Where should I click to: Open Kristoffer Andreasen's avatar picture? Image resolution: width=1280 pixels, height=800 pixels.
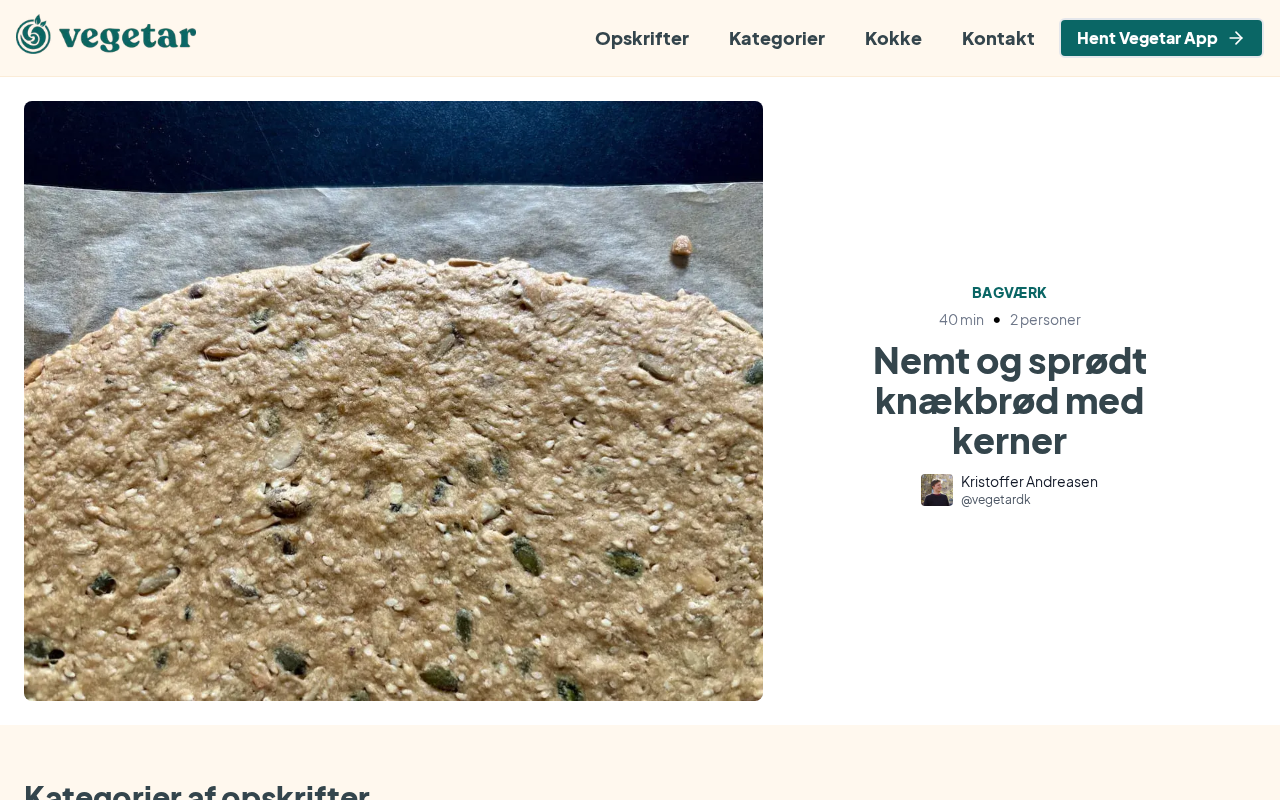(937, 490)
